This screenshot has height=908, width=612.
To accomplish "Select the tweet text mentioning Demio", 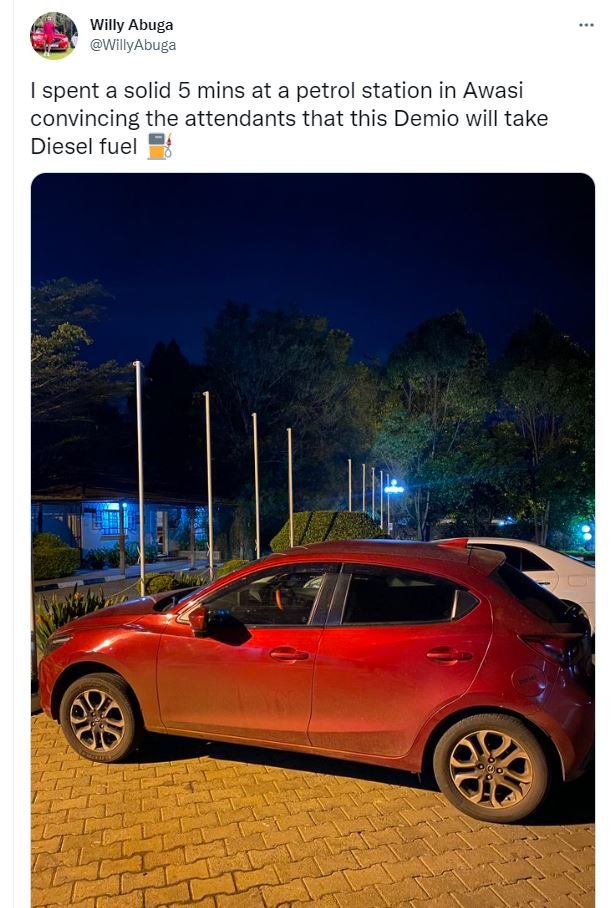I will click(289, 118).
